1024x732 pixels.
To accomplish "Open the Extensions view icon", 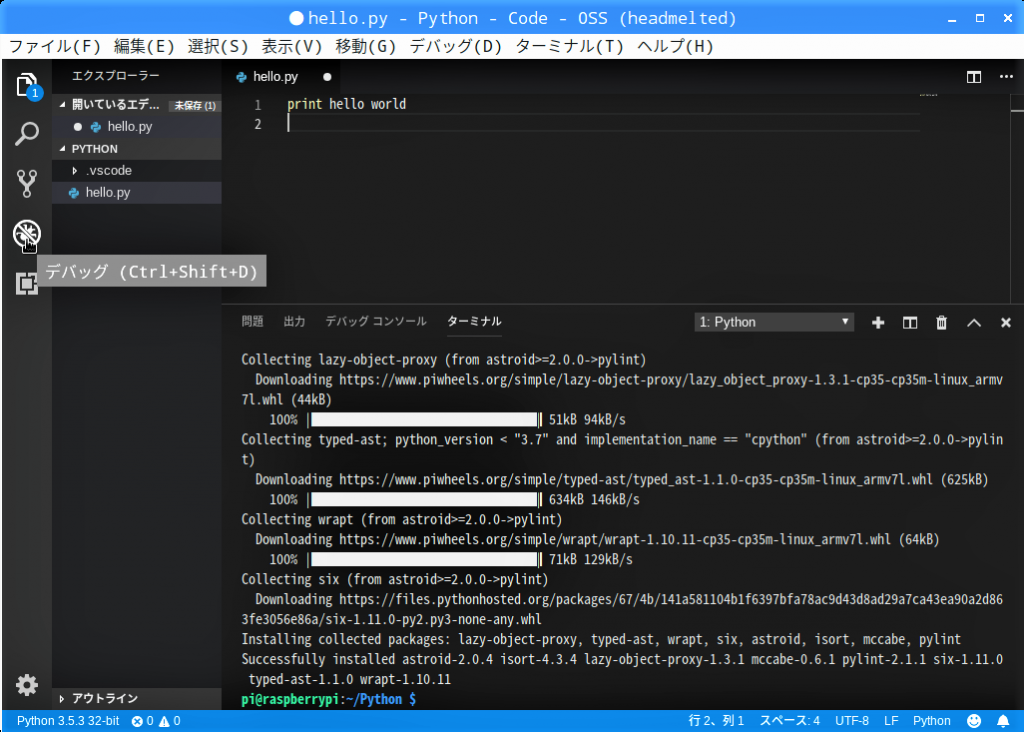I will click(x=27, y=283).
